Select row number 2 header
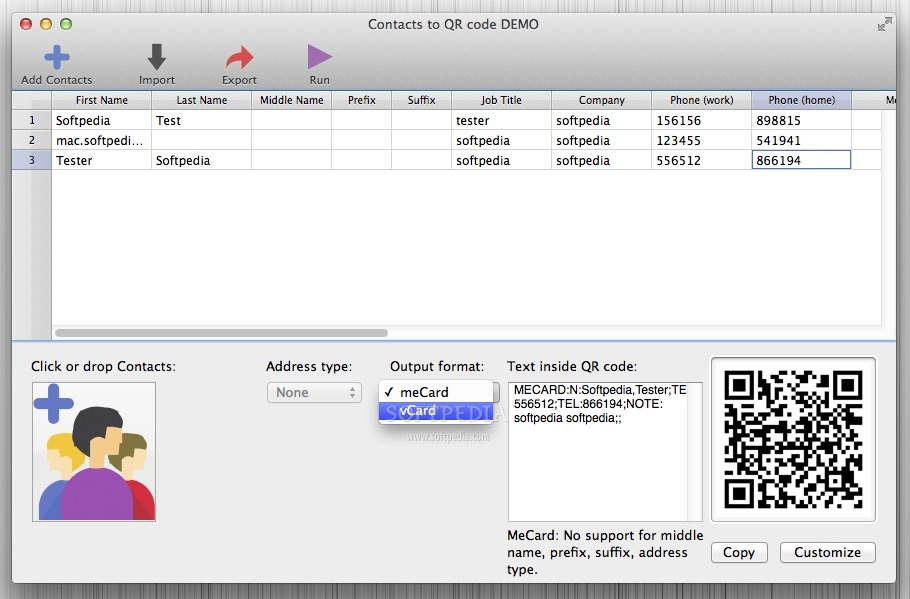The image size is (910, 599). click(32, 140)
